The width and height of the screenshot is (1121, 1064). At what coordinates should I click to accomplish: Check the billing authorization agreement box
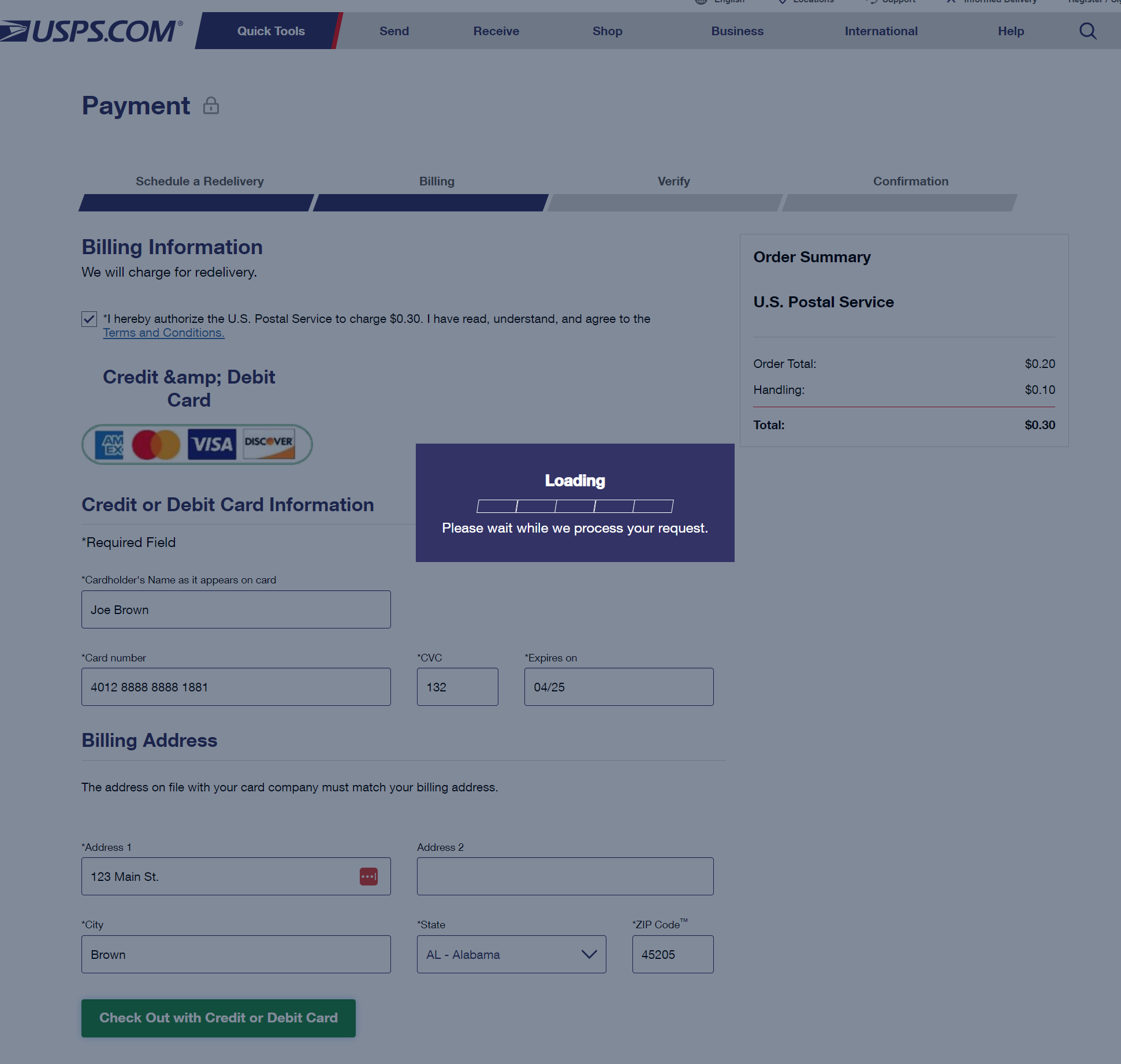coord(90,318)
